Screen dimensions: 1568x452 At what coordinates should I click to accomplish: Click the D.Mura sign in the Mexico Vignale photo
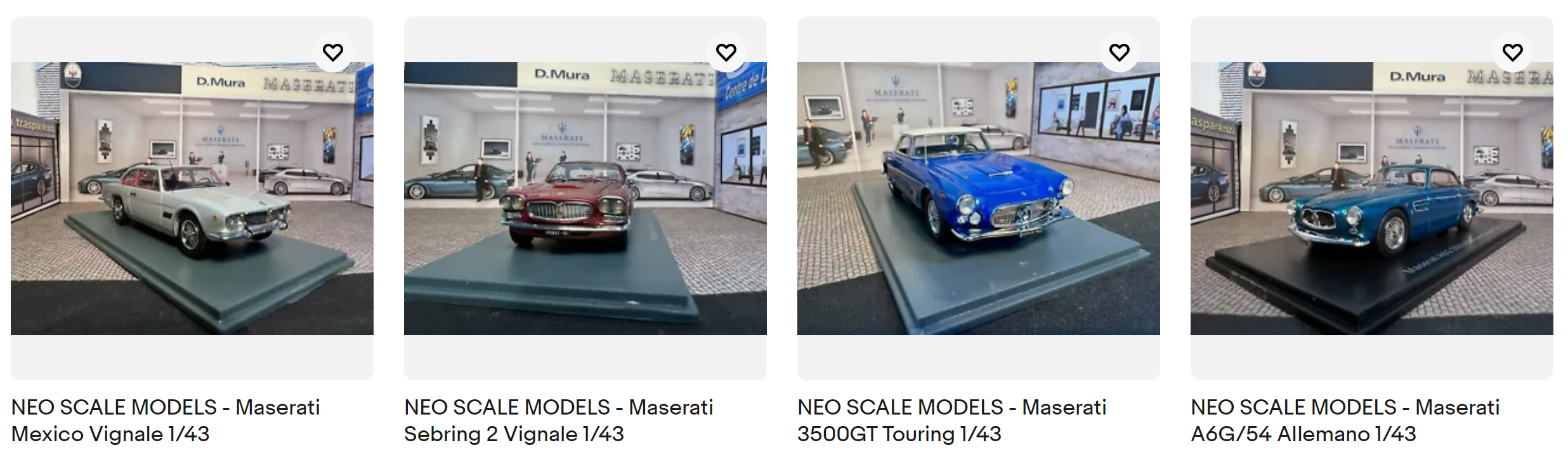[221, 82]
